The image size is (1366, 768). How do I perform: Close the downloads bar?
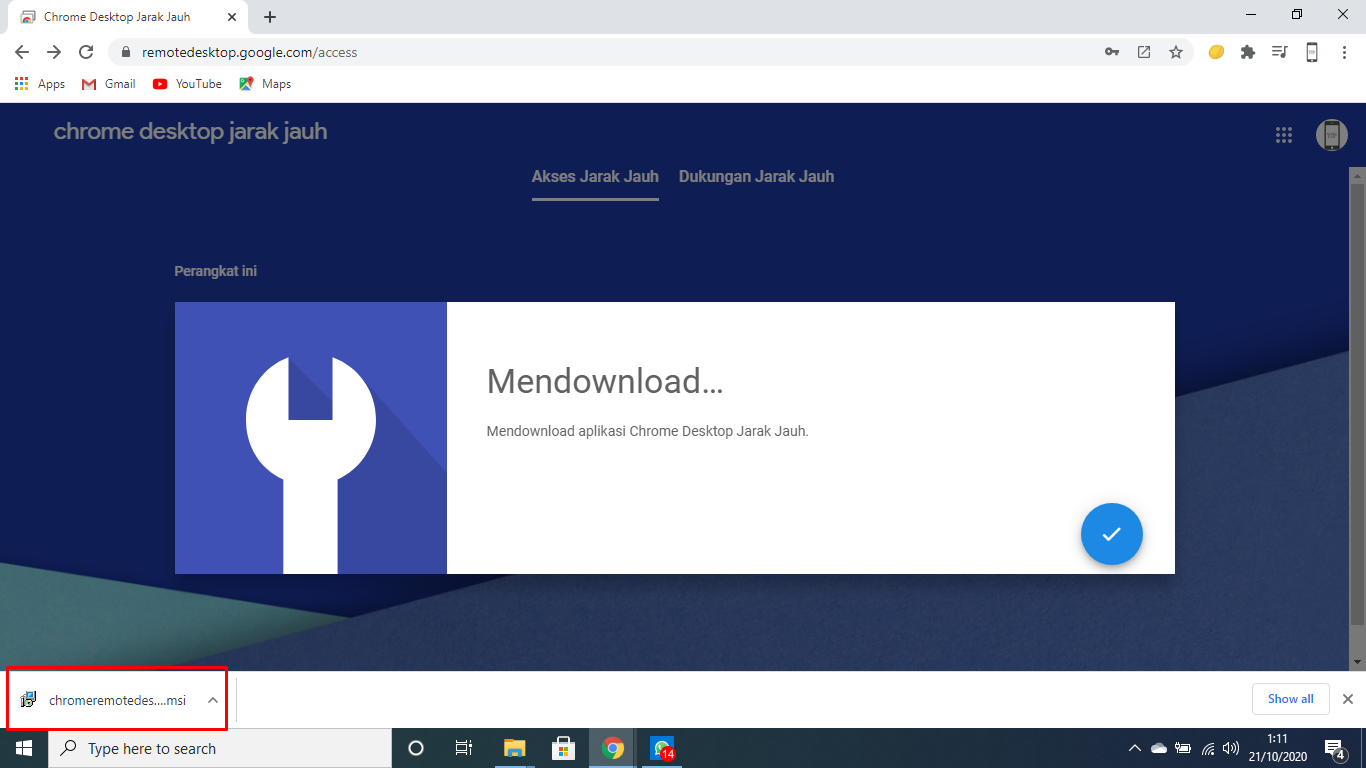[1348, 699]
